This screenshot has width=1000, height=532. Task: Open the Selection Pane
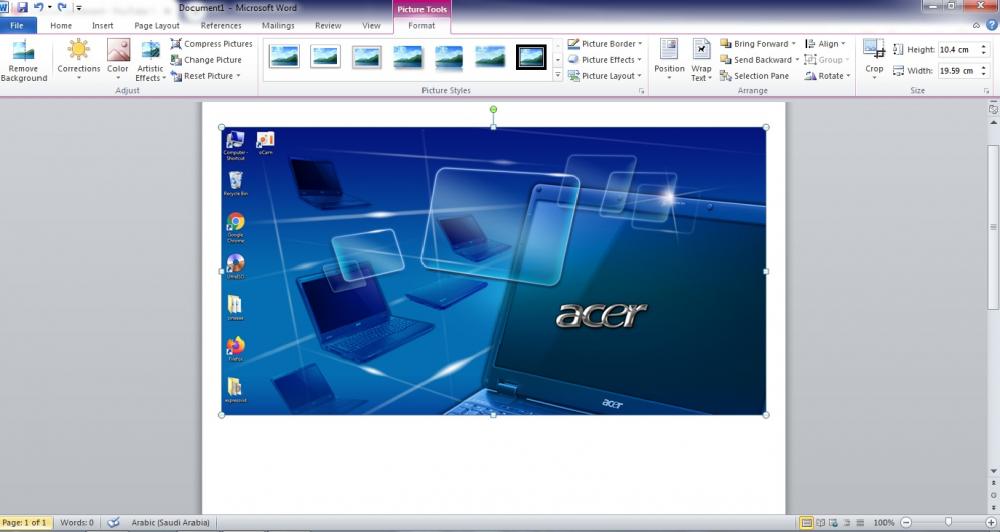tap(754, 75)
